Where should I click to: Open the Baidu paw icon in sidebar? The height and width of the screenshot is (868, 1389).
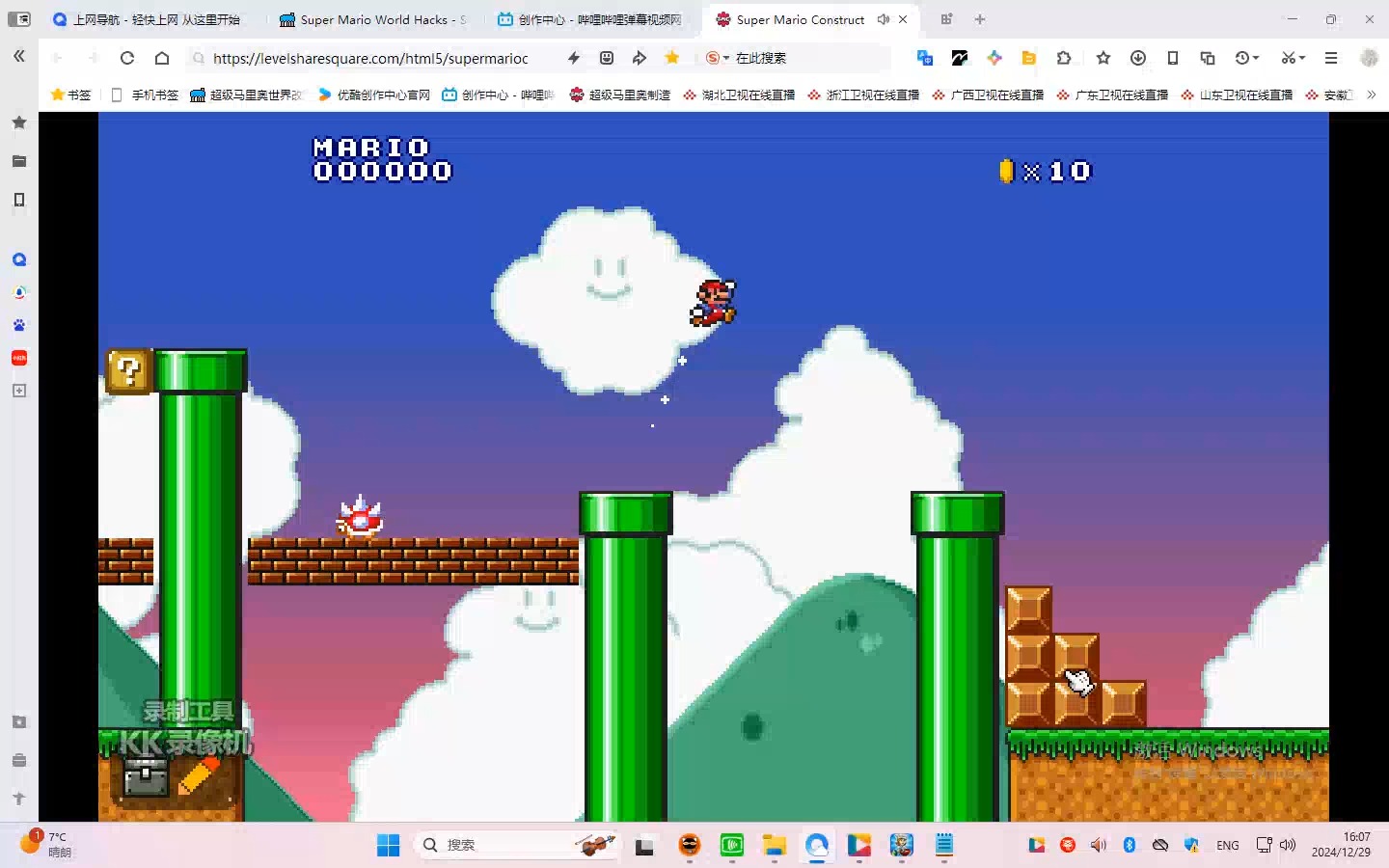point(19,325)
